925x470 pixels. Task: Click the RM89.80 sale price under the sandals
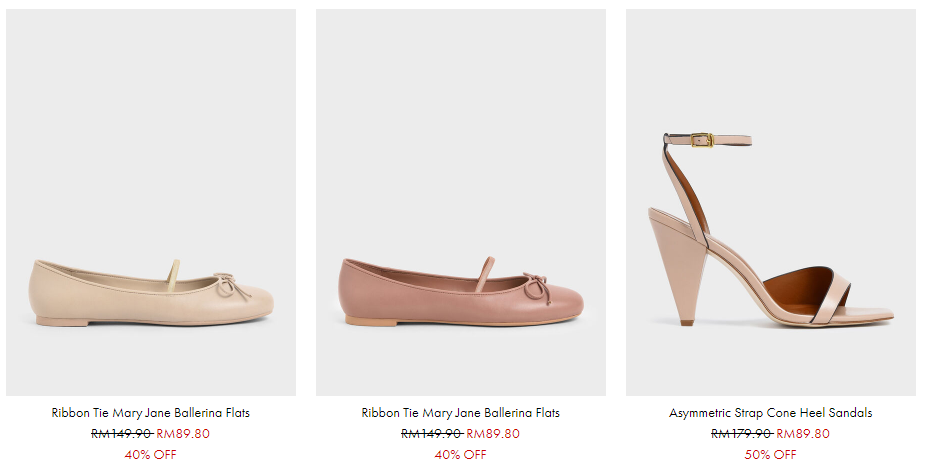click(x=803, y=434)
